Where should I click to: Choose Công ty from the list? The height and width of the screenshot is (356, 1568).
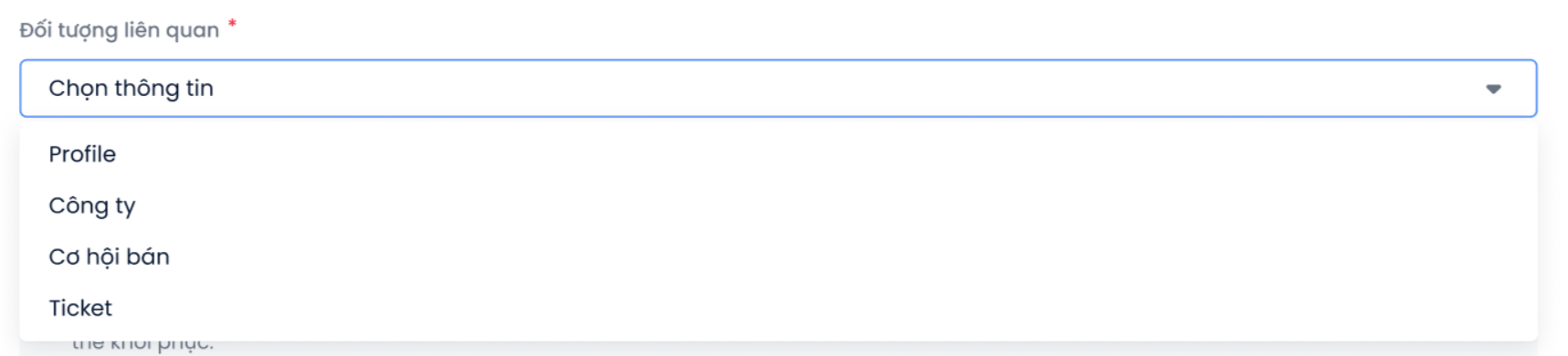[x=778, y=205]
